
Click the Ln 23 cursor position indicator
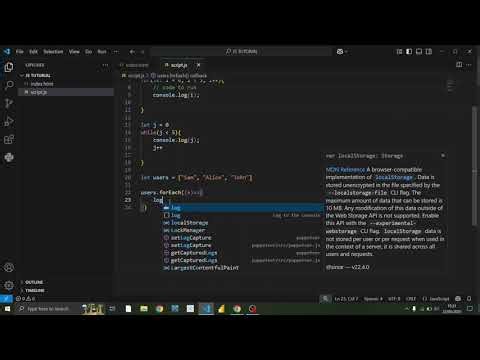pos(346,299)
